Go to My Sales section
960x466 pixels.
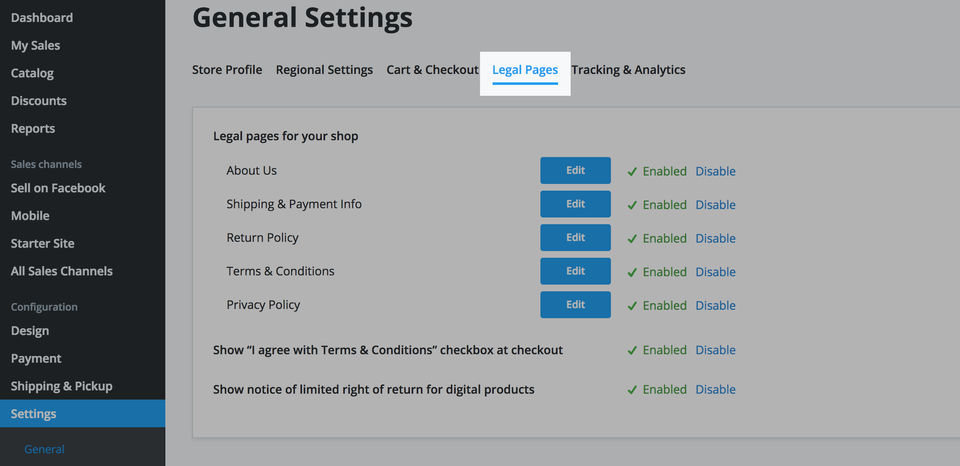(x=35, y=46)
